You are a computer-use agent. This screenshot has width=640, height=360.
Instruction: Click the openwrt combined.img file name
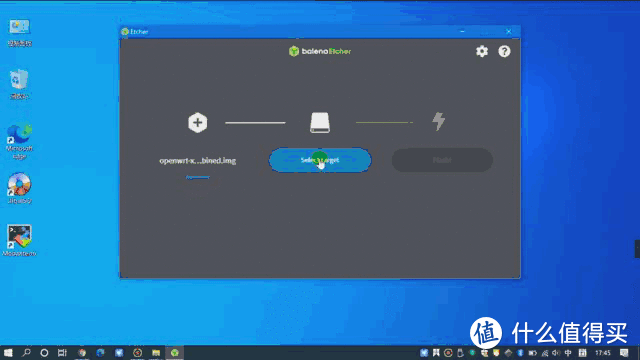tap(198, 161)
